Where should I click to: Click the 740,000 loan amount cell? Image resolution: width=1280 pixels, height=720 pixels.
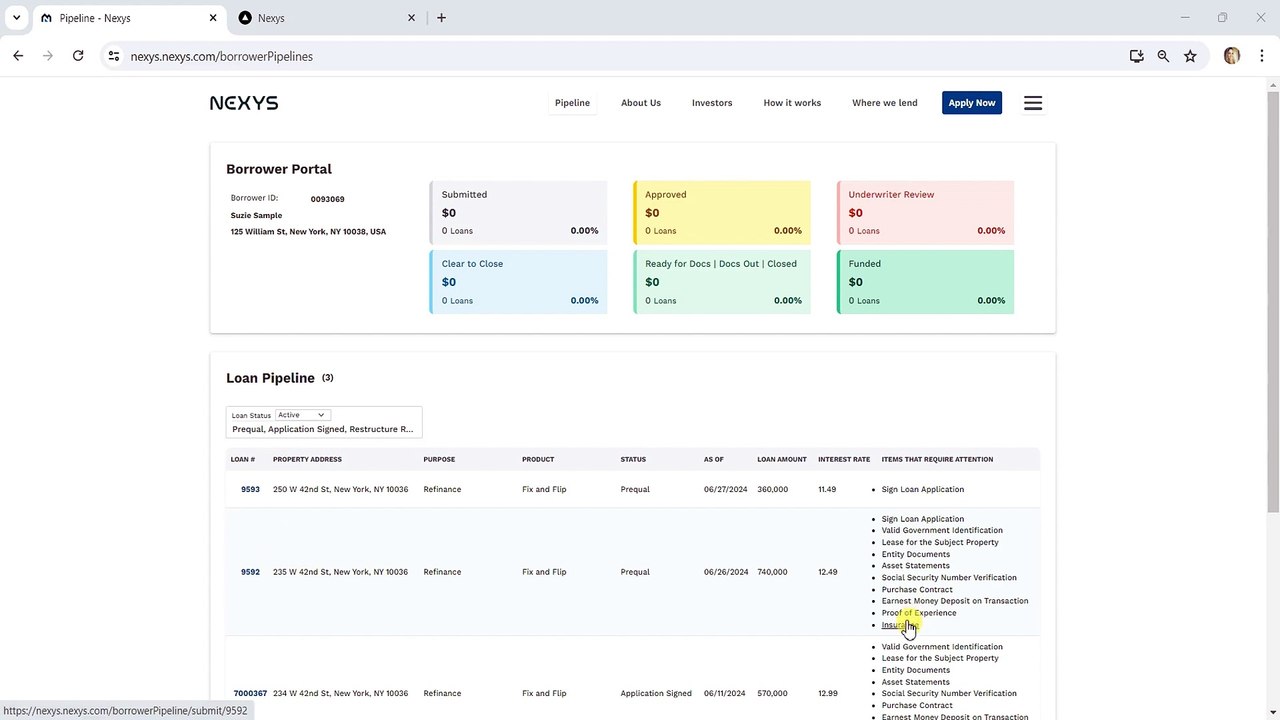772,572
